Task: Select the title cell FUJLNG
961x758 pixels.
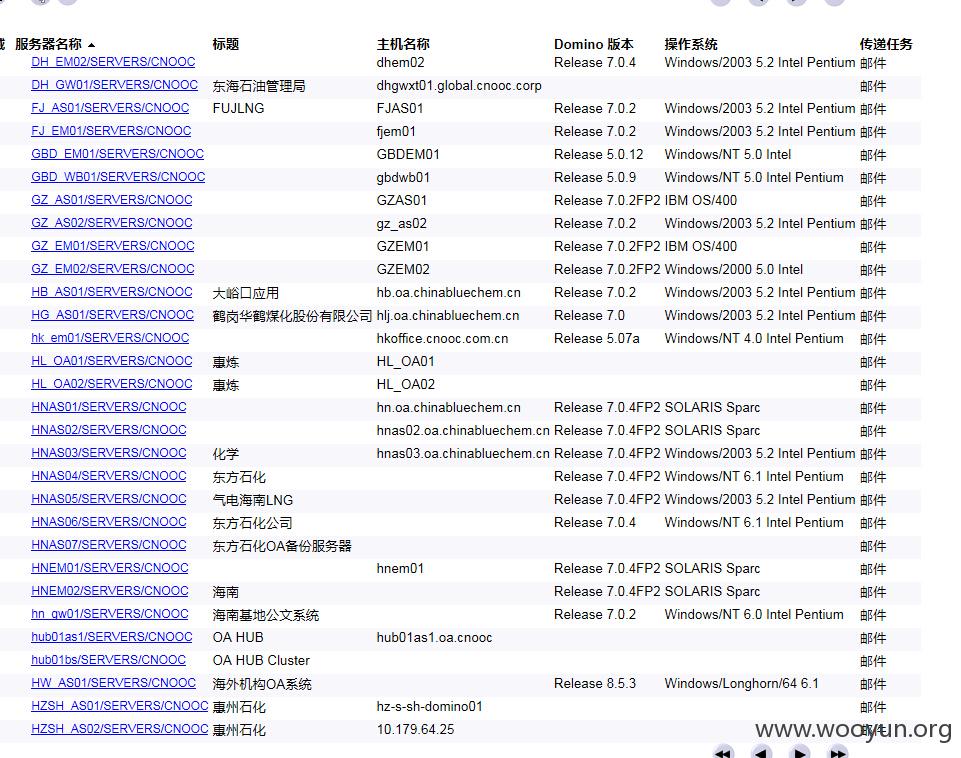Action: coord(238,108)
